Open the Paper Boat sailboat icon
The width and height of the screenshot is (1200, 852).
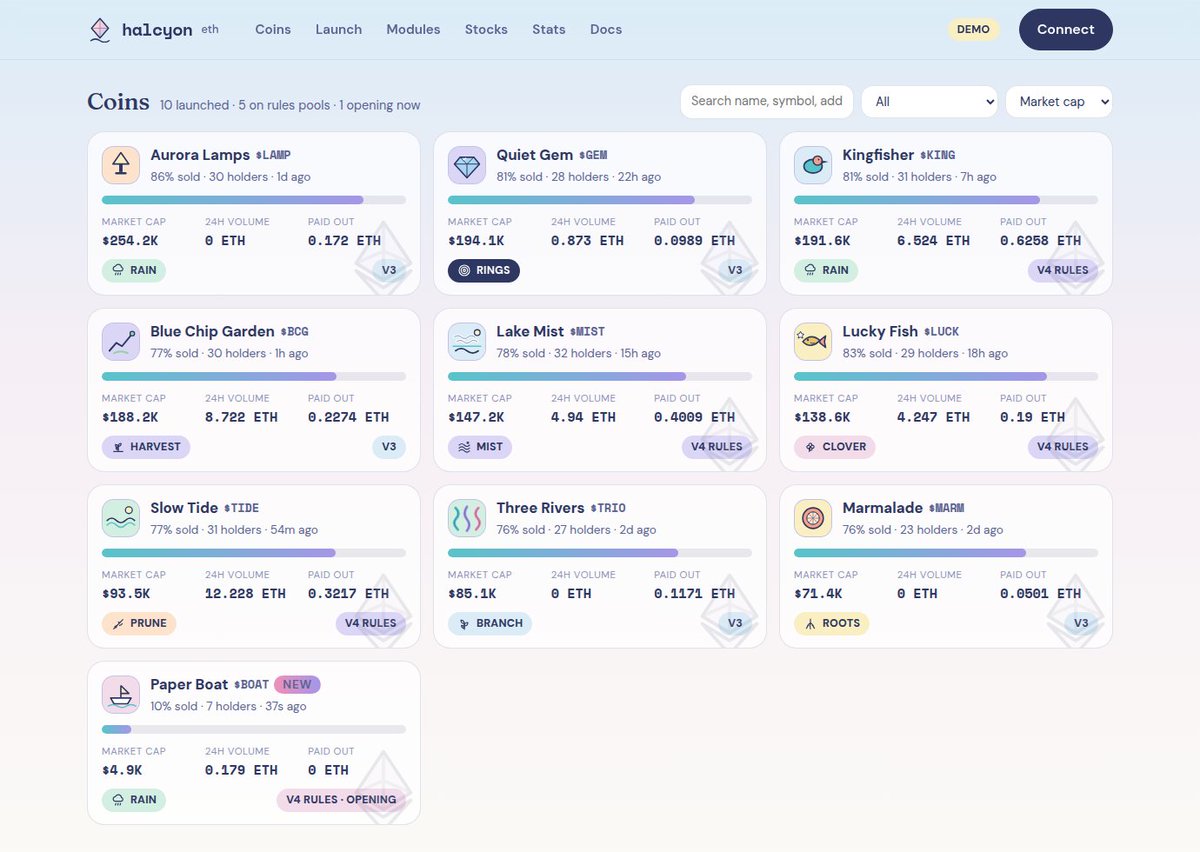(x=121, y=694)
